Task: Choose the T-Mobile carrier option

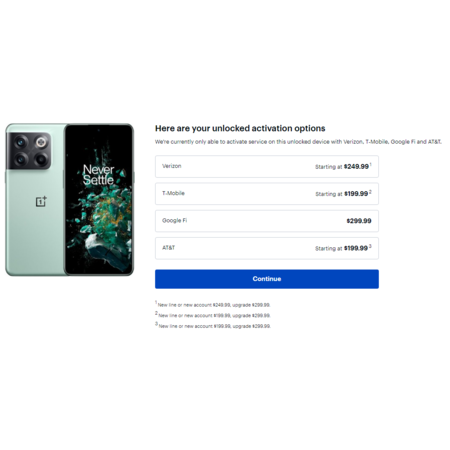Action: tap(267, 194)
